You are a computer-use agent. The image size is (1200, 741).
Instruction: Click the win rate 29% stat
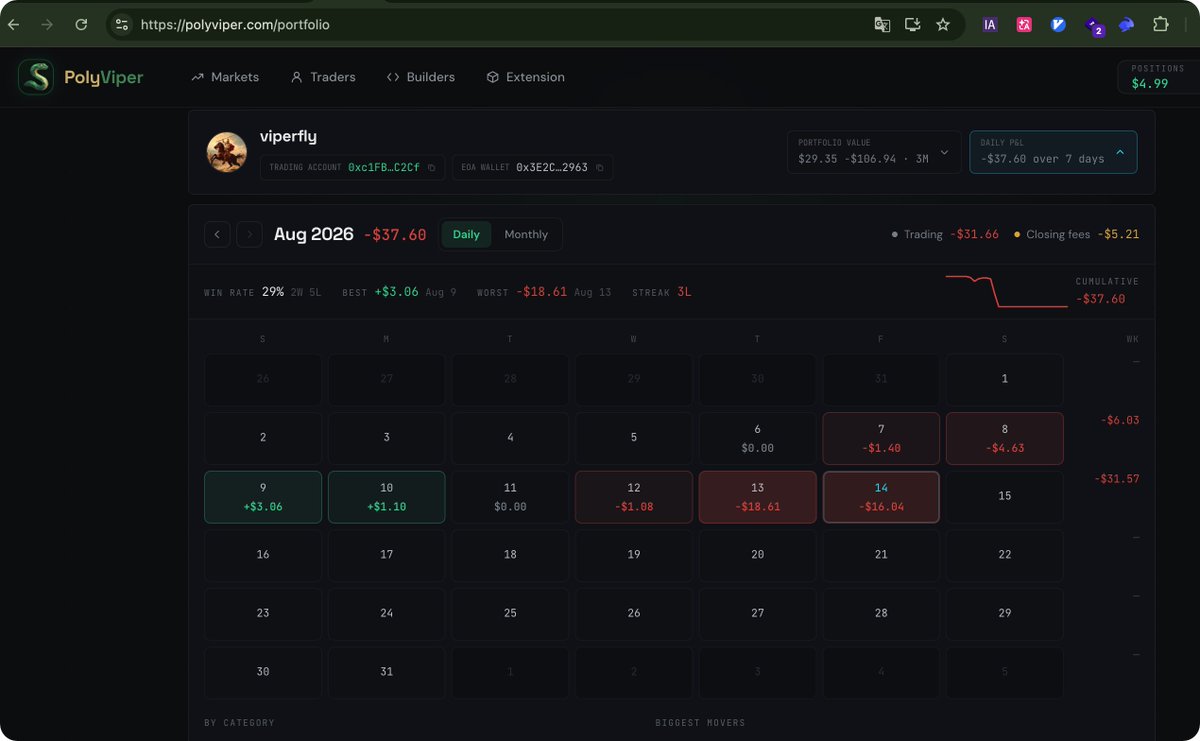[262, 292]
